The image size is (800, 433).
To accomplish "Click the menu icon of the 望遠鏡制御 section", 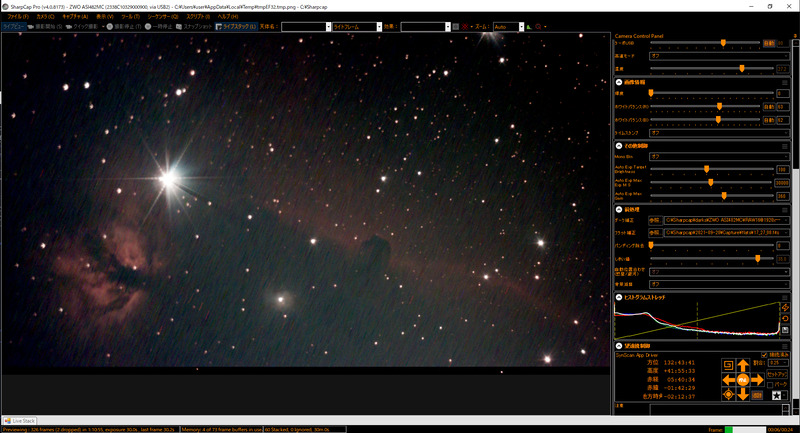I will (785, 346).
